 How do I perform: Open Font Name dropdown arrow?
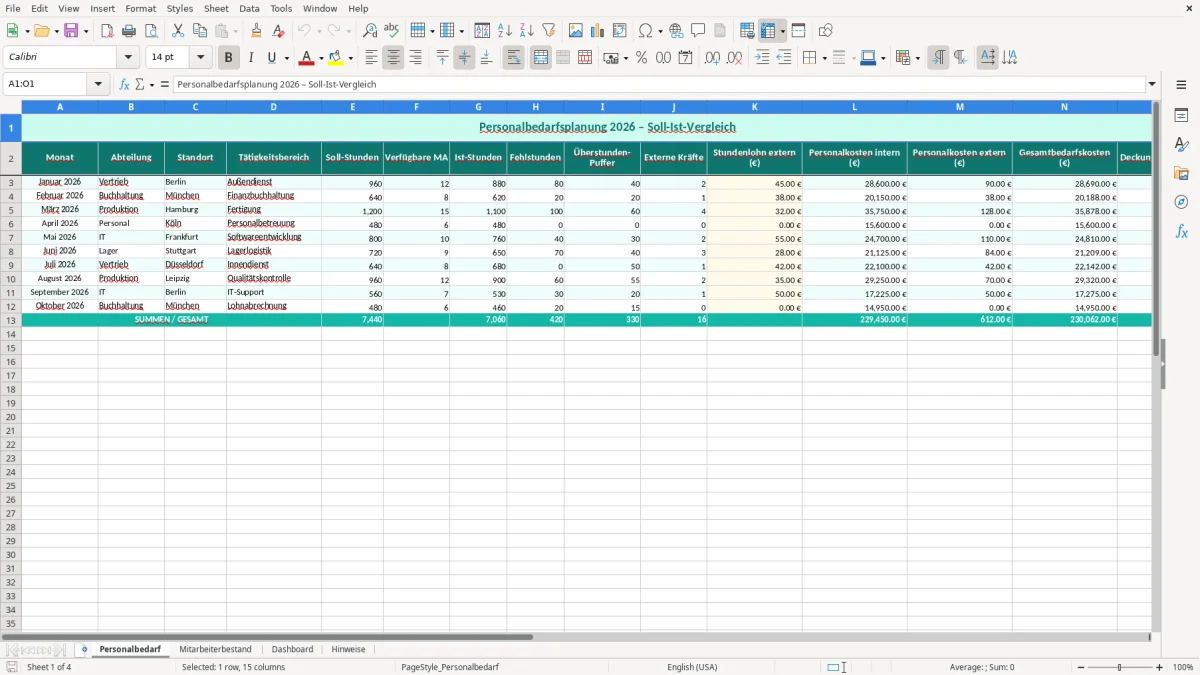click(128, 58)
